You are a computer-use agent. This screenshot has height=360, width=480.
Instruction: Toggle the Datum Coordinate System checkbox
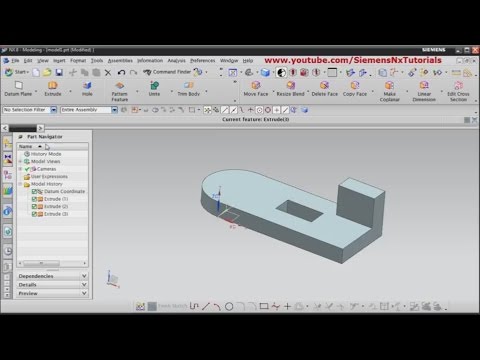coord(34,191)
